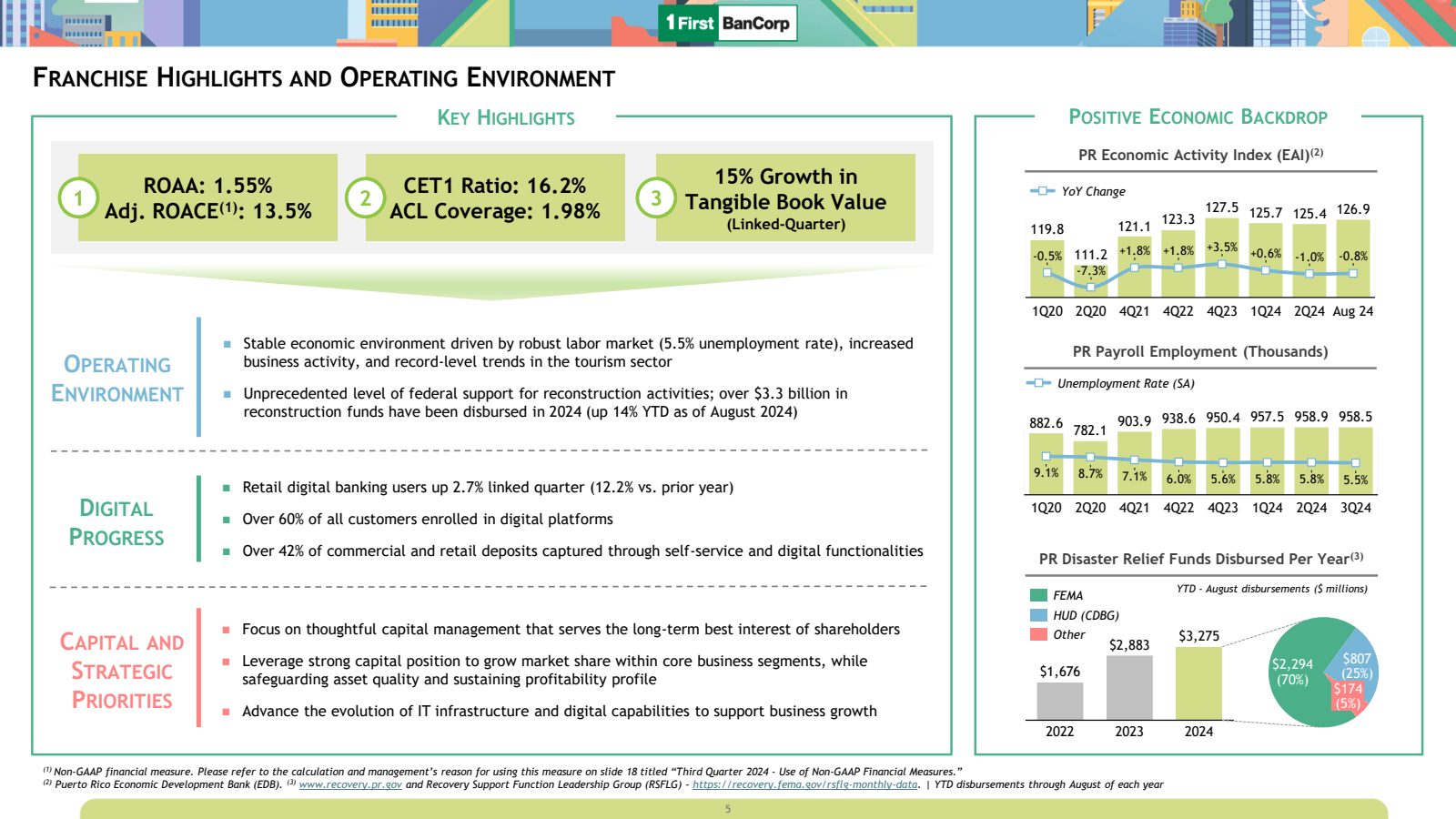Click the 9.1% unemployment rate value

(1046, 473)
